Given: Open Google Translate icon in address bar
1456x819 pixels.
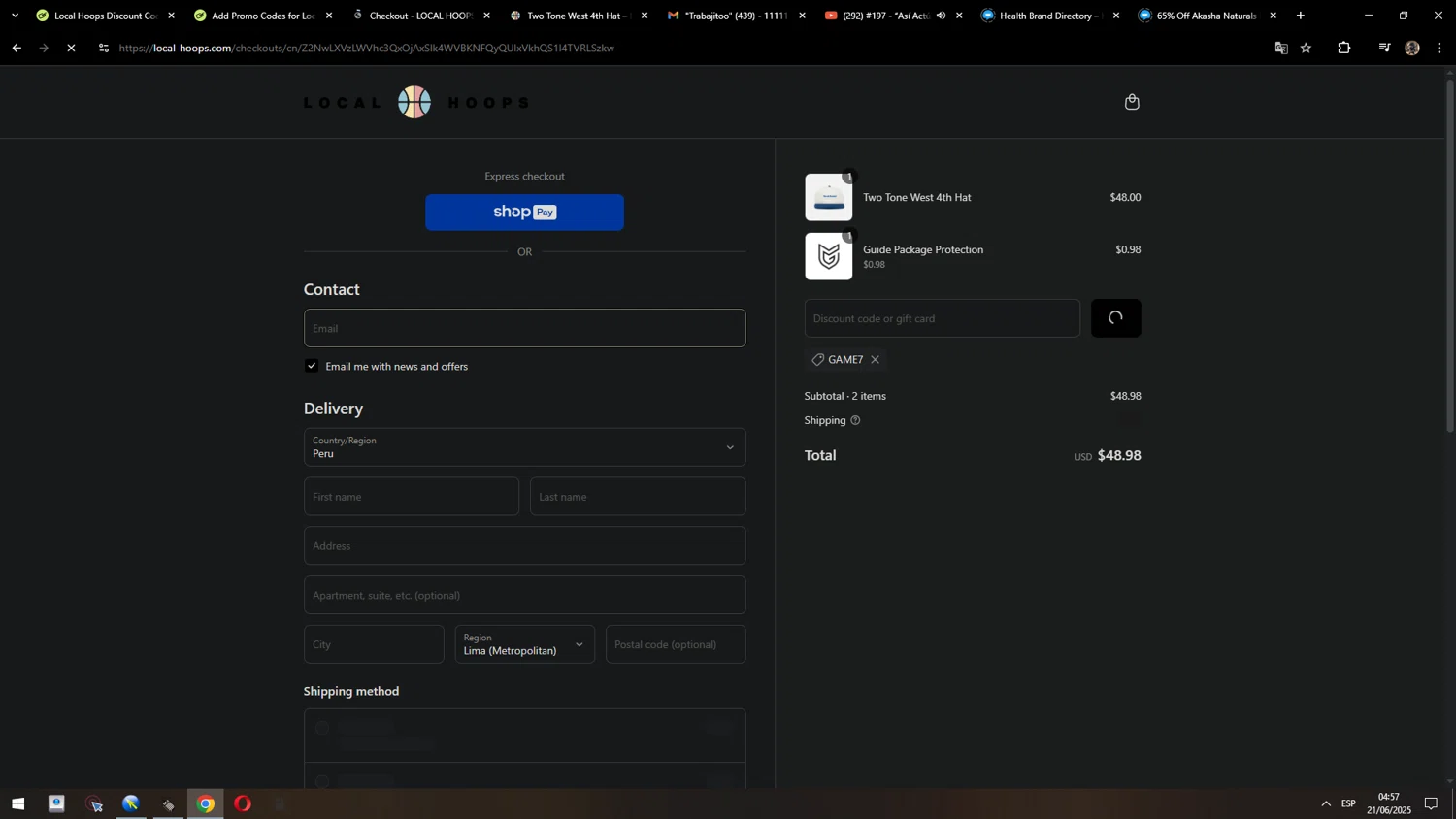Looking at the screenshot, I should (1281, 48).
